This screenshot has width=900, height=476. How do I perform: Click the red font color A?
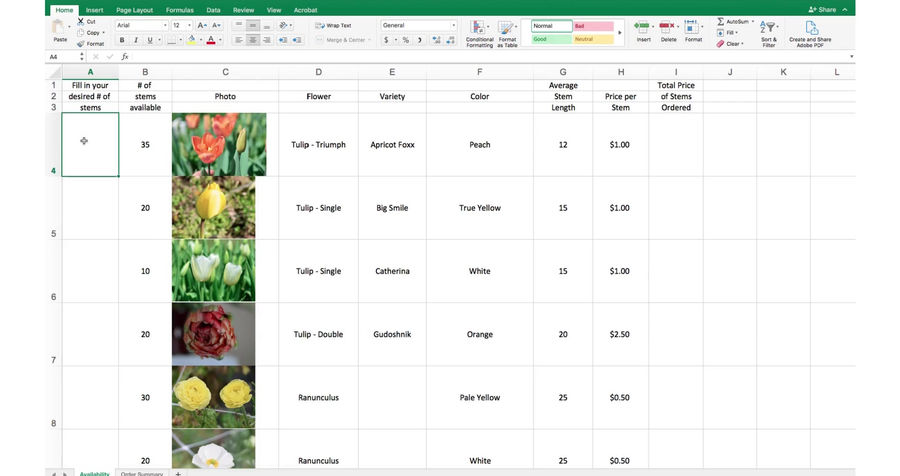(x=211, y=40)
